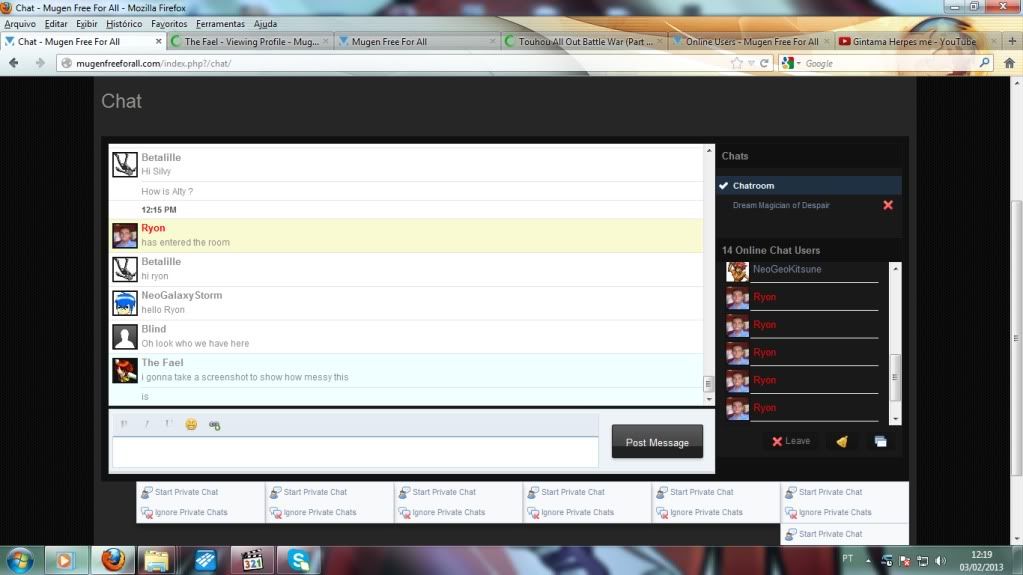Click online users list up arrow
The height and width of the screenshot is (575, 1023).
coord(896,268)
